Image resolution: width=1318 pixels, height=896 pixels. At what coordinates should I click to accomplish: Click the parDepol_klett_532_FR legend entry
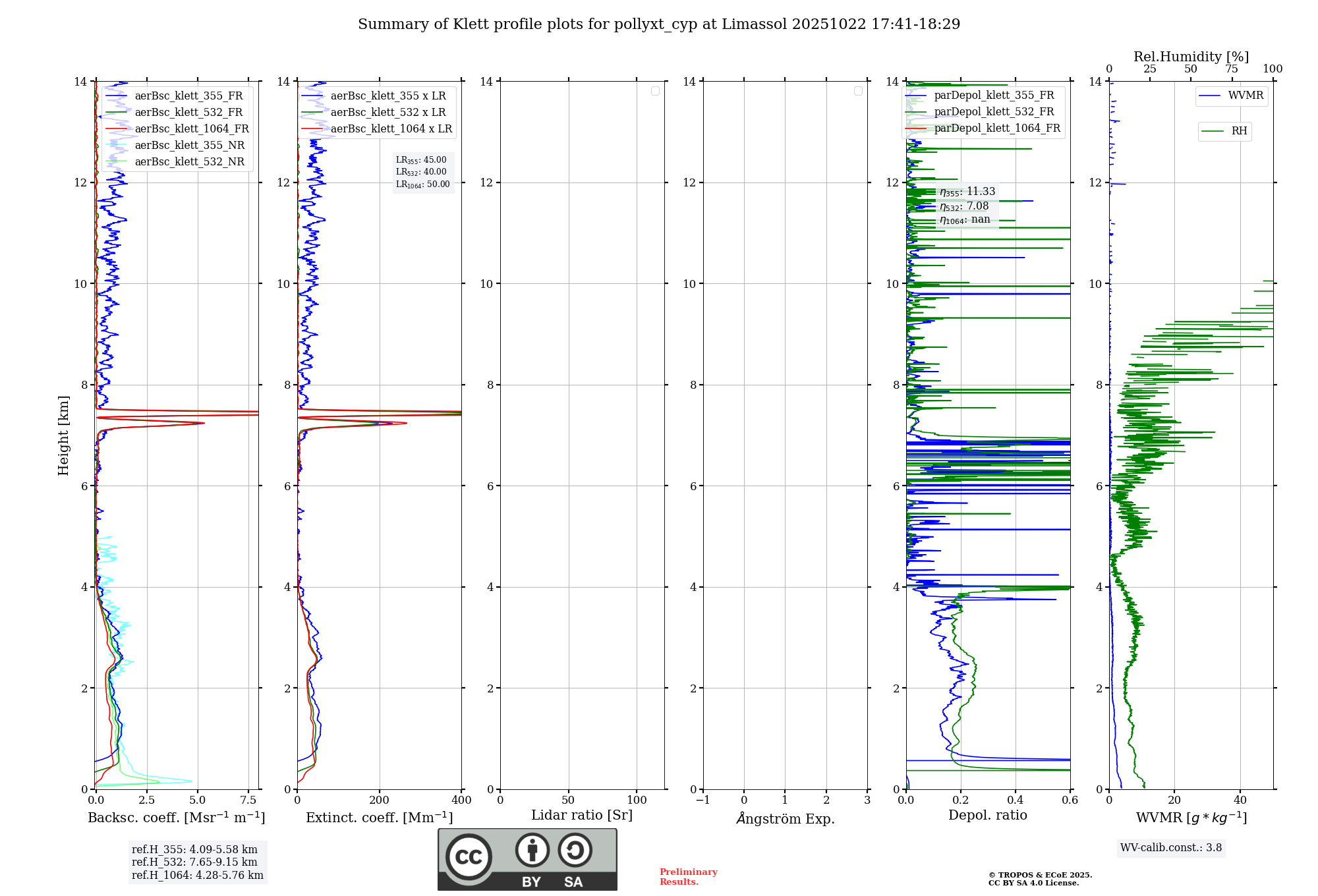click(994, 112)
